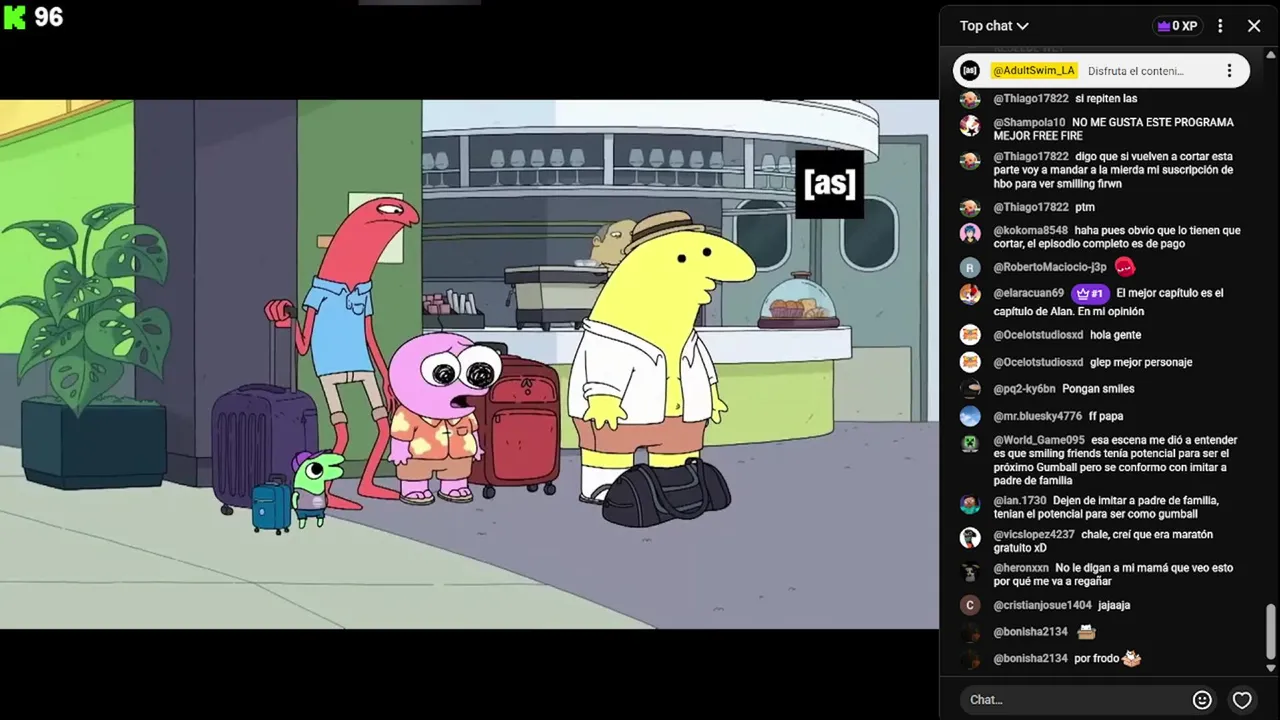
Task: Click the video player area
Action: (x=469, y=364)
